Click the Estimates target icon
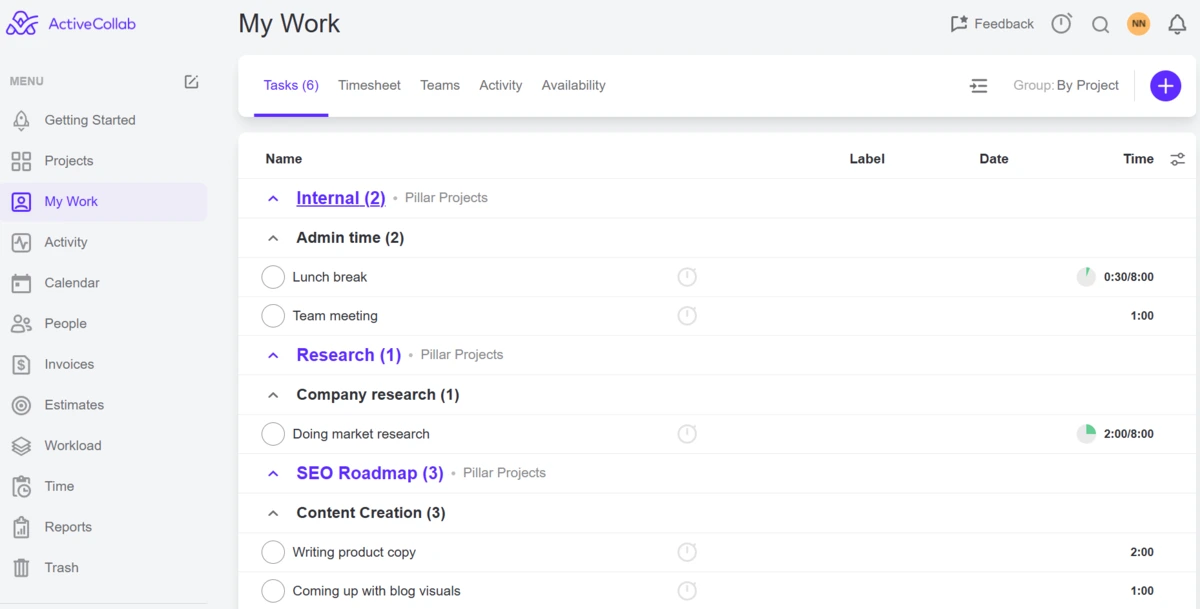The width and height of the screenshot is (1200, 609). (21, 405)
